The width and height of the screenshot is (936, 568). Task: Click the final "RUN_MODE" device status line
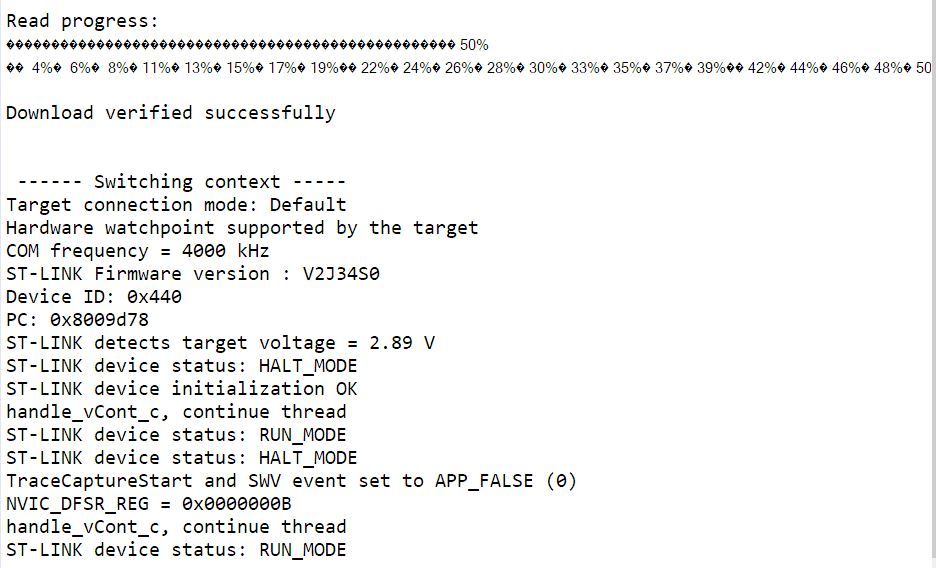click(176, 550)
